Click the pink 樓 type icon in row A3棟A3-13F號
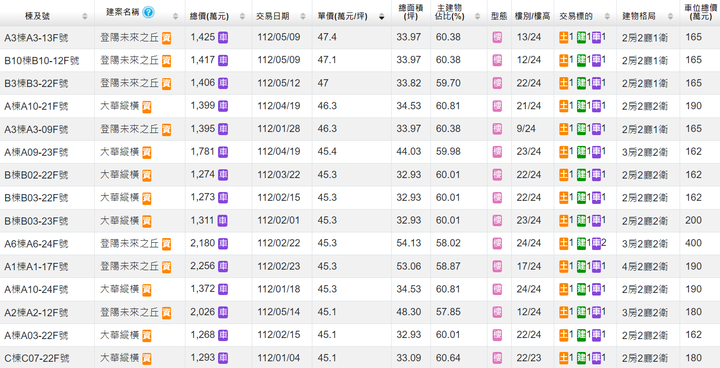 (x=497, y=37)
